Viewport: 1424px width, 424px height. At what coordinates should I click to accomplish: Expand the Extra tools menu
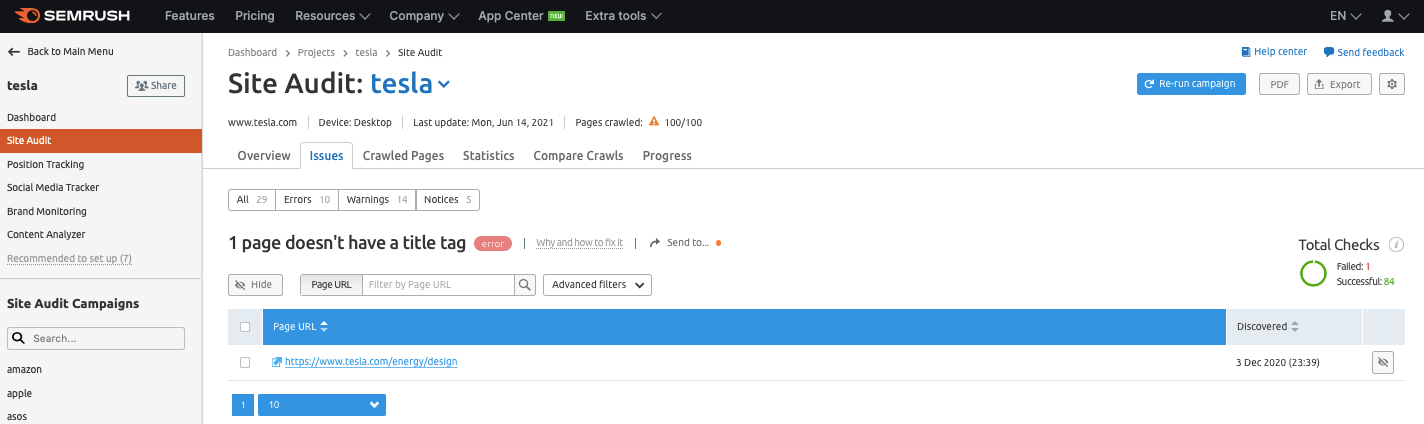(x=623, y=16)
